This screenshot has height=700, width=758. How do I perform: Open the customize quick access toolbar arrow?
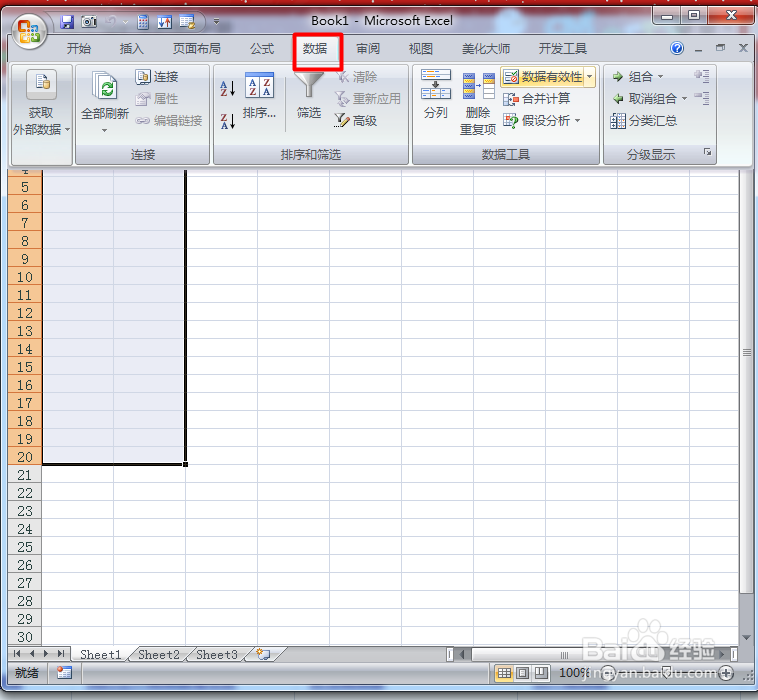point(217,22)
